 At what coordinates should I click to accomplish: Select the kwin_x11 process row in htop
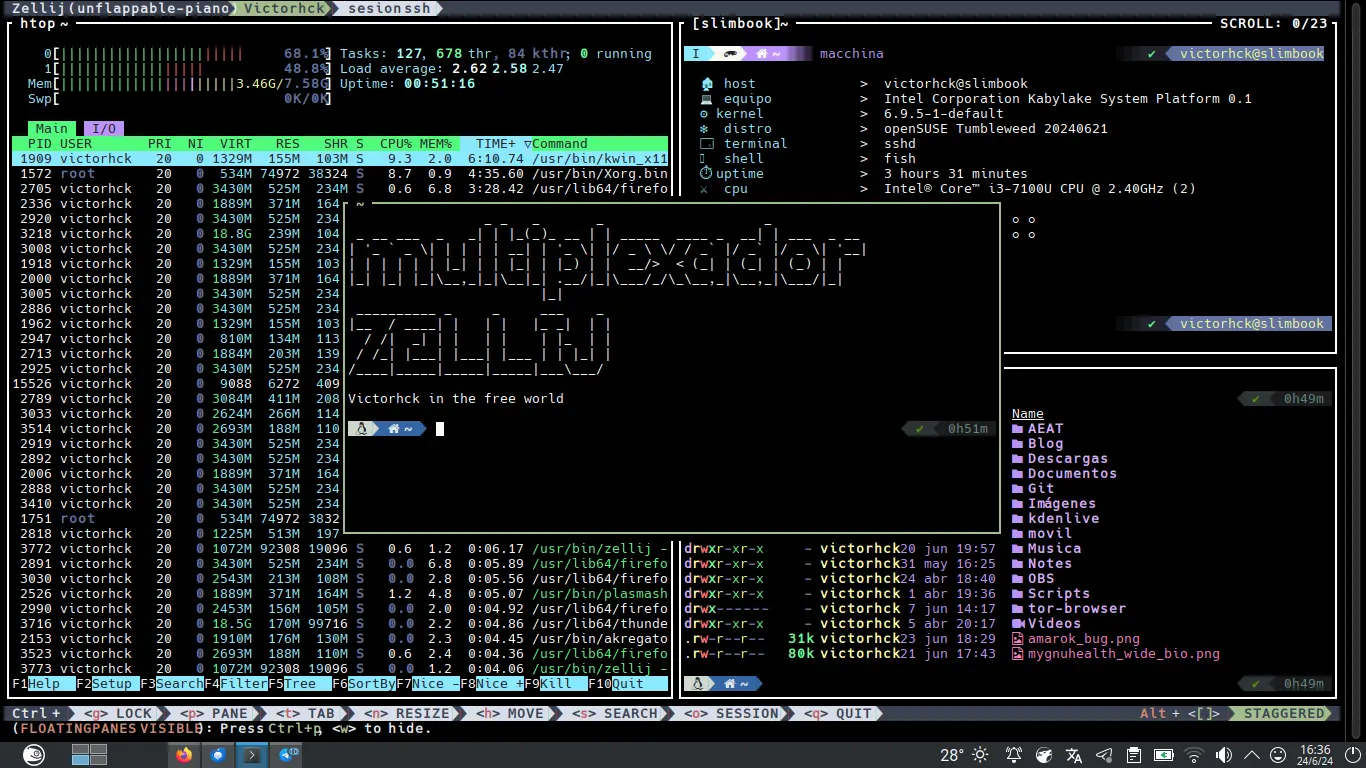340,158
